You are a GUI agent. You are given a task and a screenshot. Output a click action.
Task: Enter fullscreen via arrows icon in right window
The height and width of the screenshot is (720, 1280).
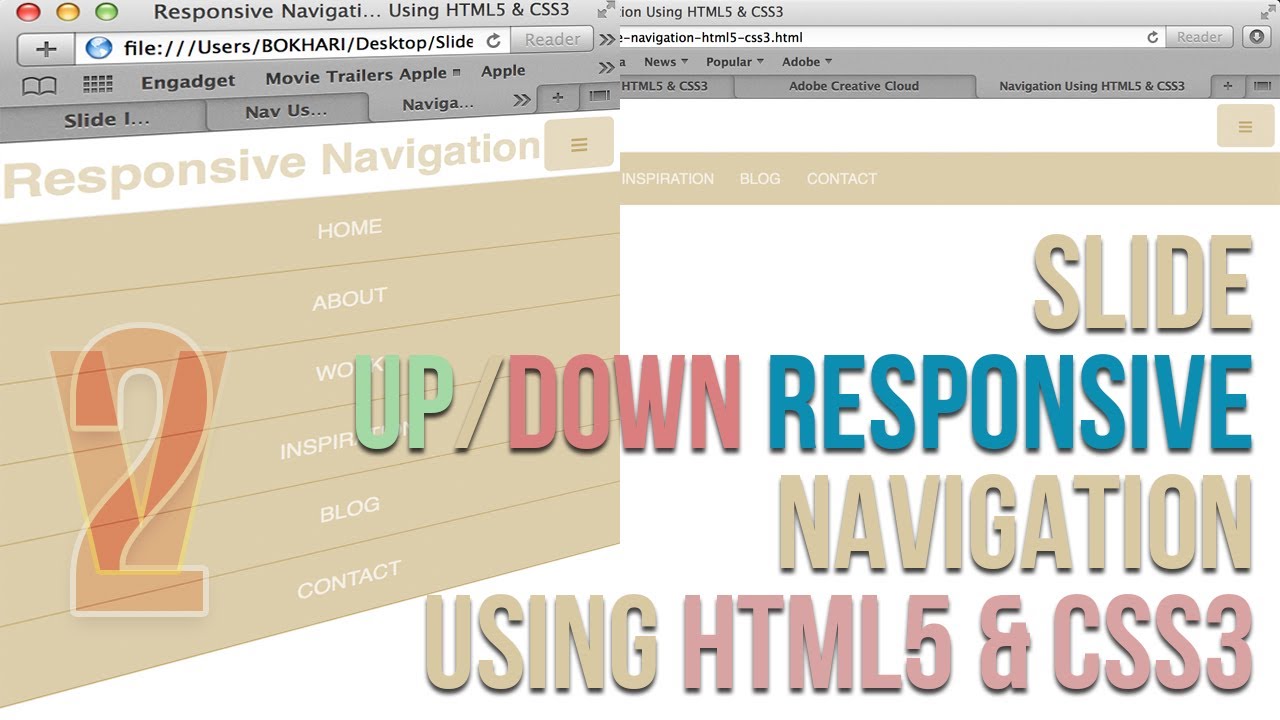click(1267, 11)
